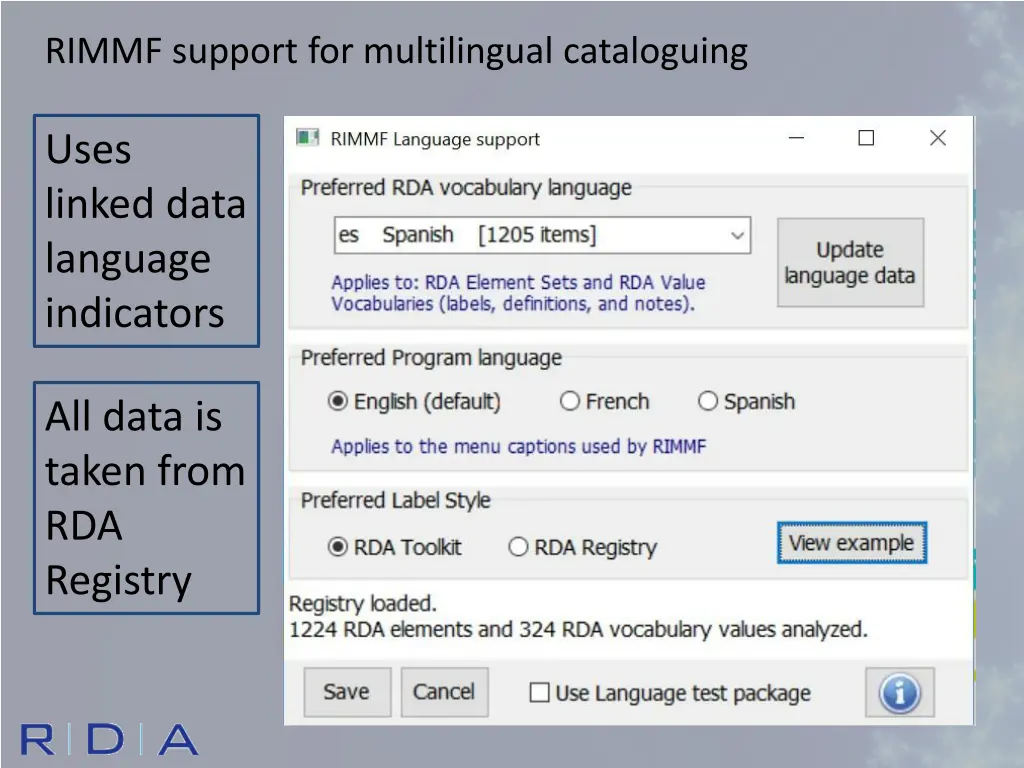
Task: Click 'Applies to the menu captions' note
Action: (x=519, y=446)
